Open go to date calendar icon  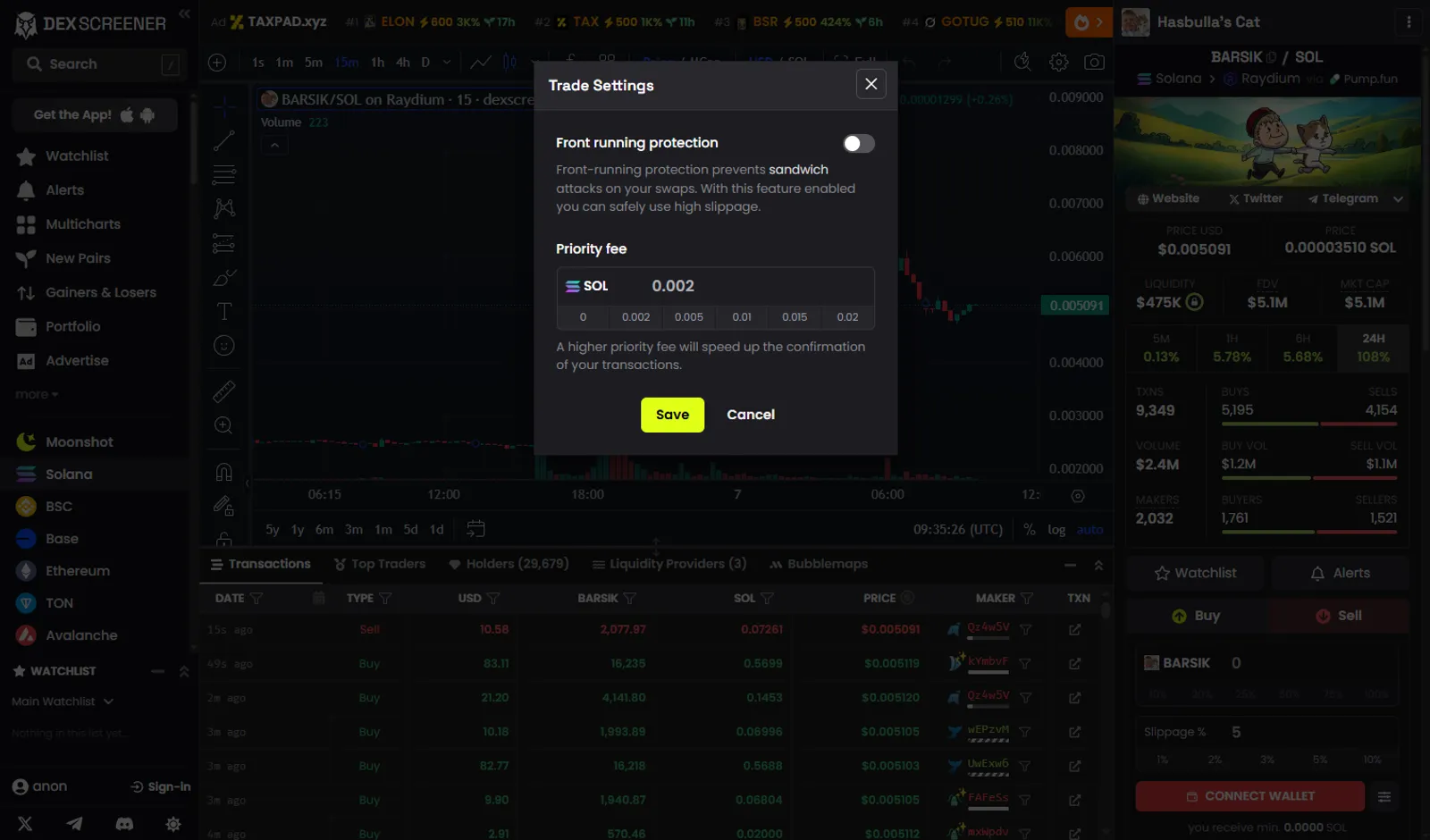pos(476,530)
